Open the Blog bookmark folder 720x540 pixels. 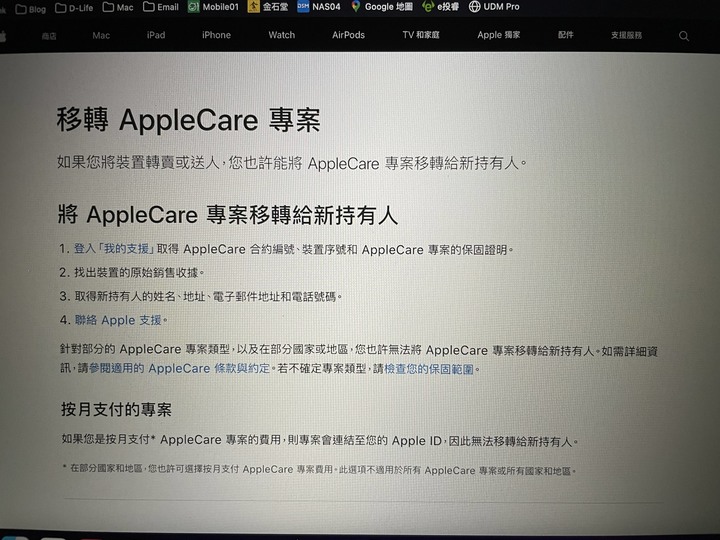click(x=31, y=9)
